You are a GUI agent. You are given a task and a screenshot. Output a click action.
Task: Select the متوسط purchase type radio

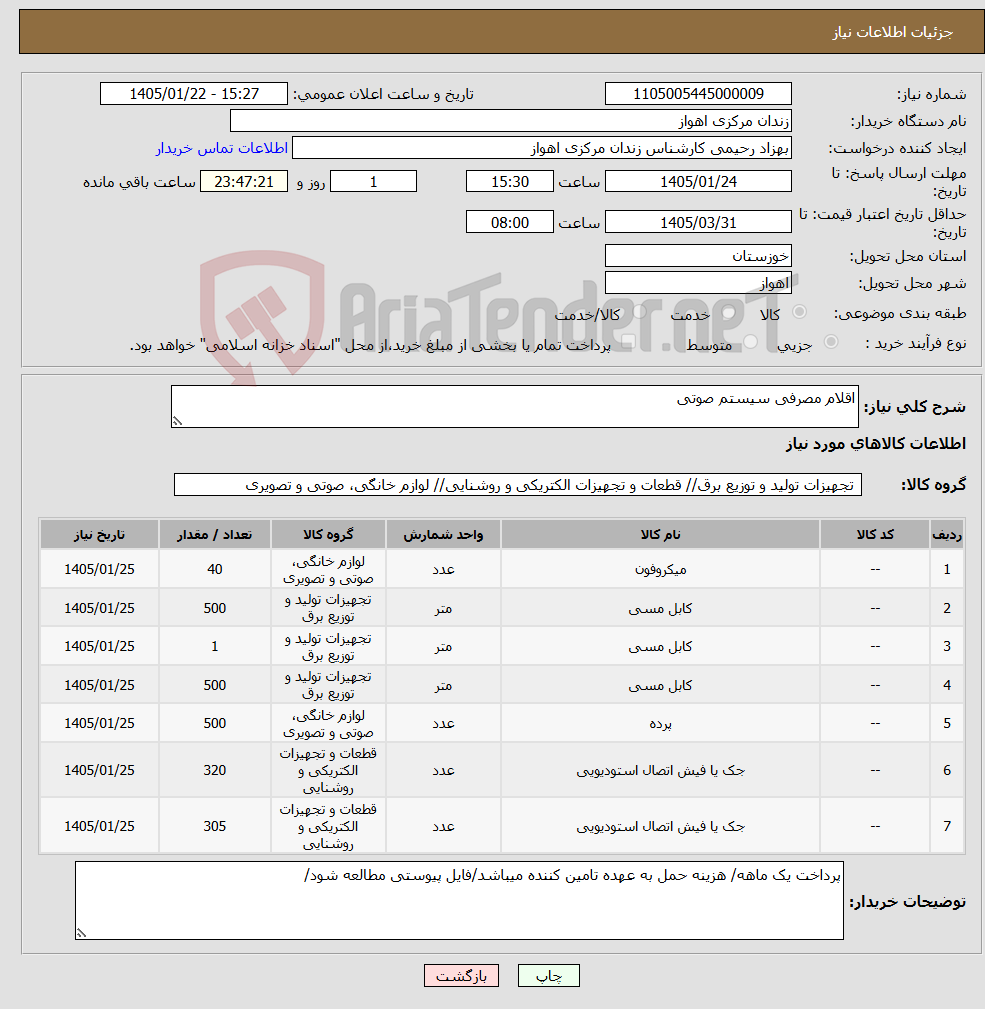(751, 342)
